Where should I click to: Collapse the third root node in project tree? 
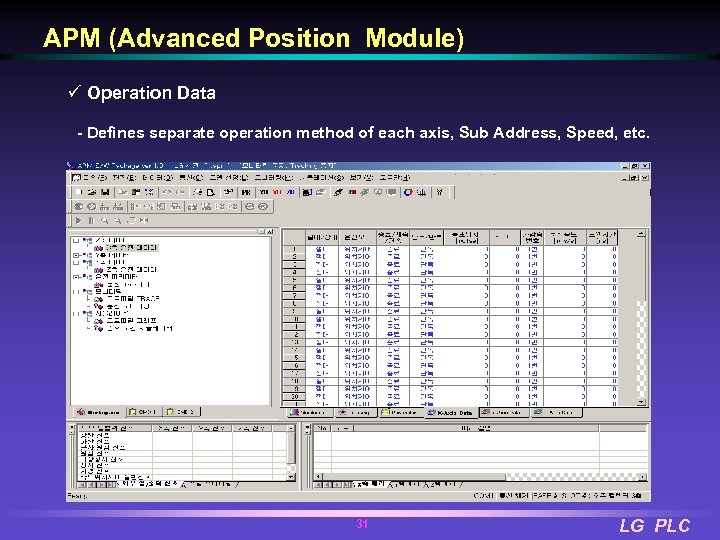[x=76, y=262]
